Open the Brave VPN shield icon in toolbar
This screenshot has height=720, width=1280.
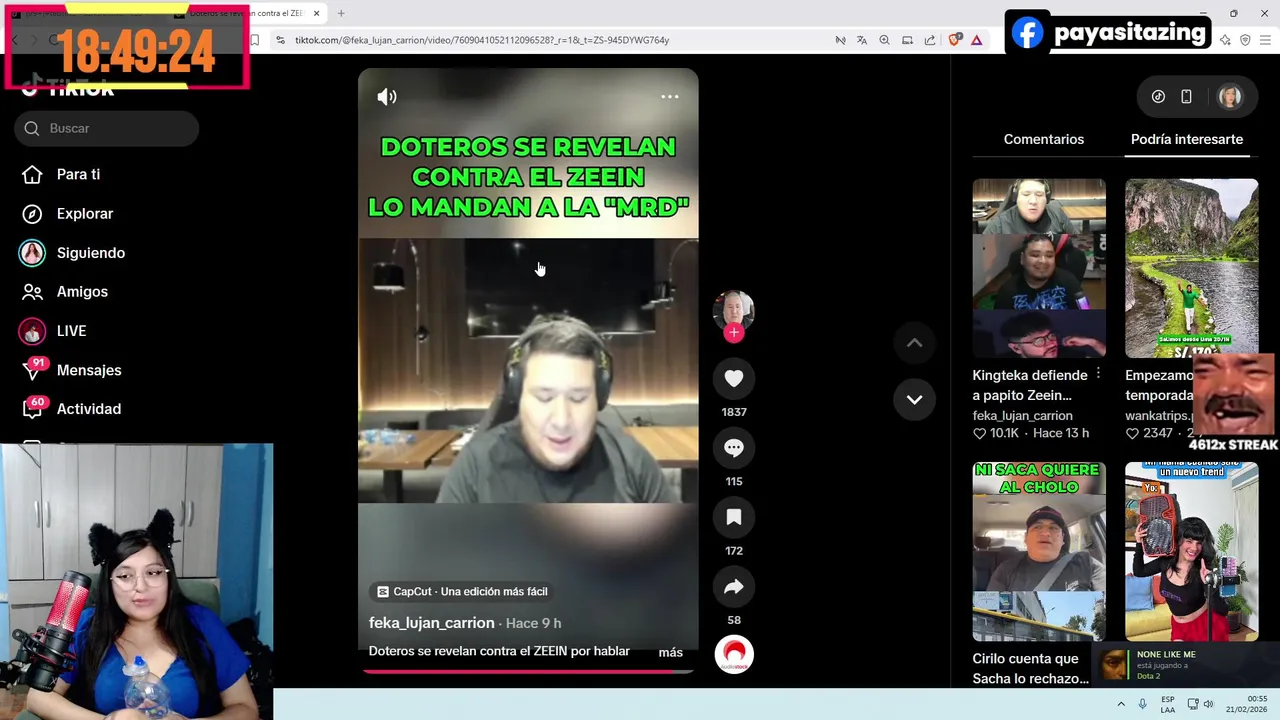pyautogui.click(x=1245, y=40)
